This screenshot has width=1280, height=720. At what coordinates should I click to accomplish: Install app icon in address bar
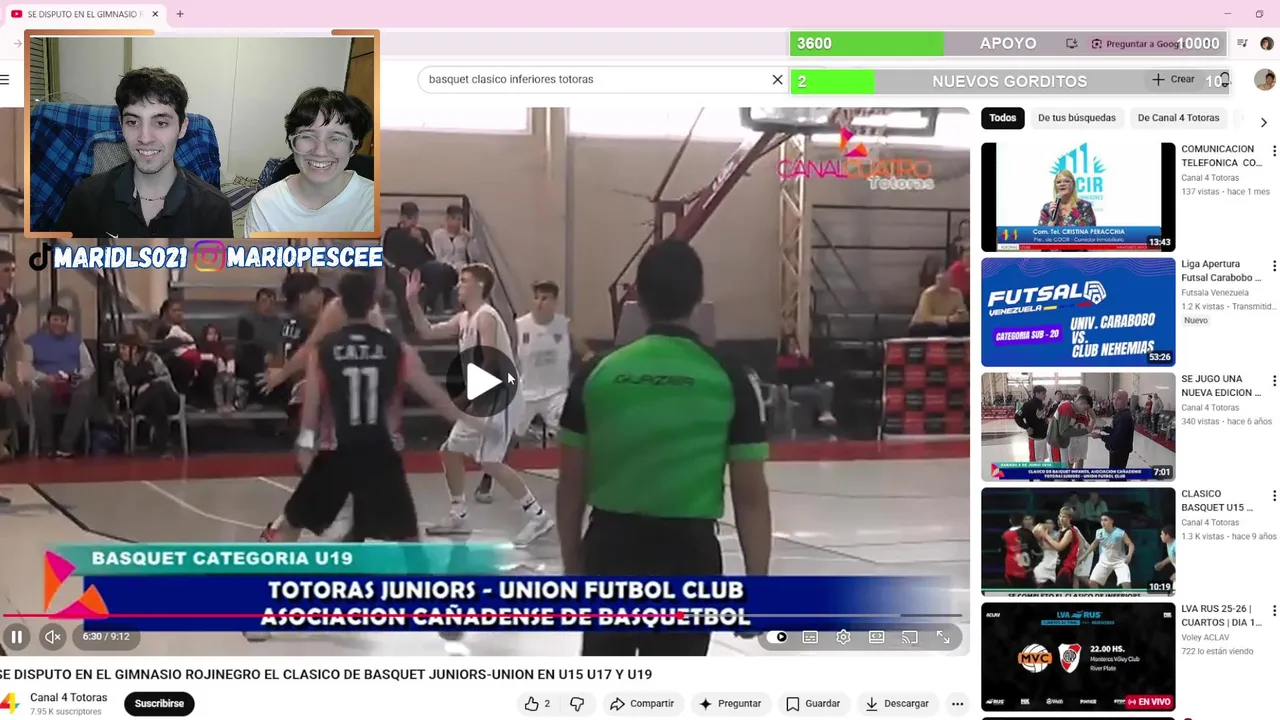pos(1072,44)
